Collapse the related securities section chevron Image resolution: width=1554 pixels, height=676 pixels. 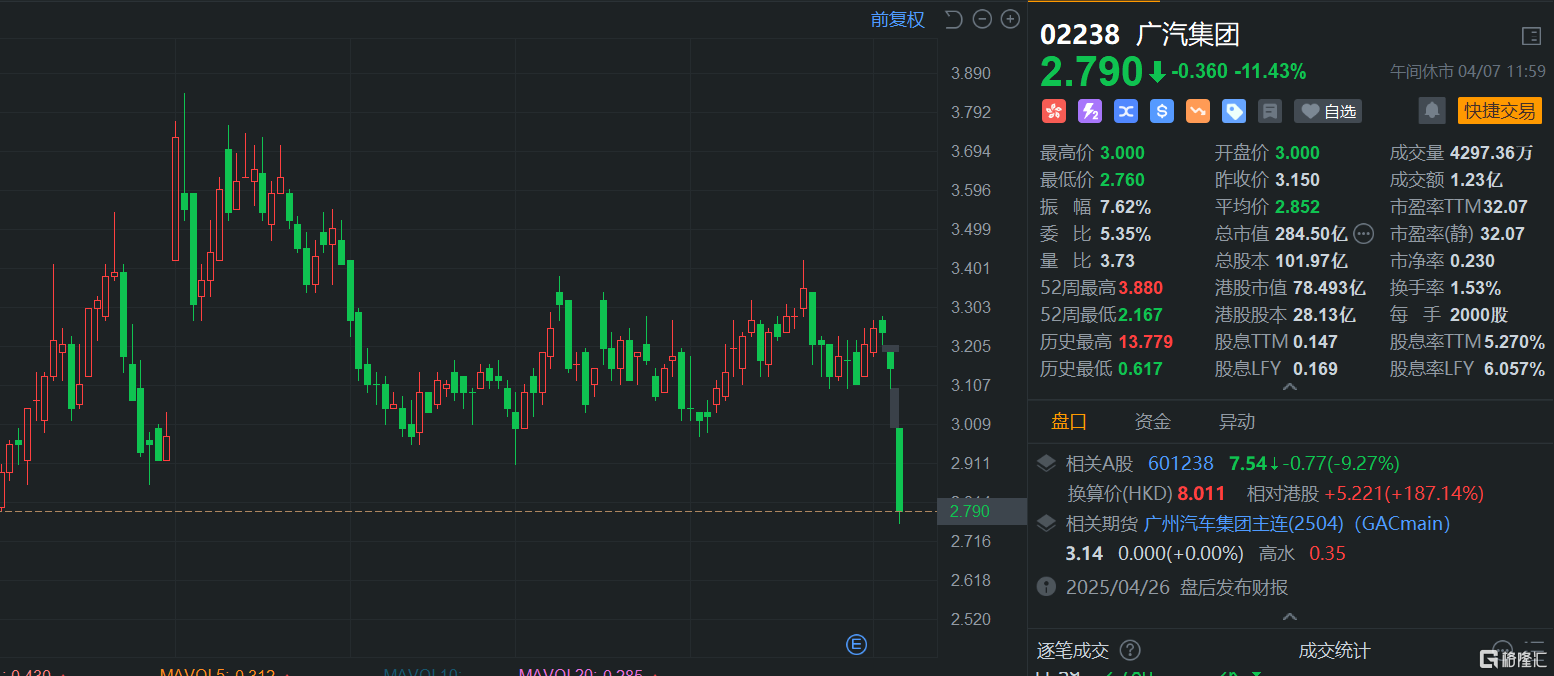(1290, 617)
